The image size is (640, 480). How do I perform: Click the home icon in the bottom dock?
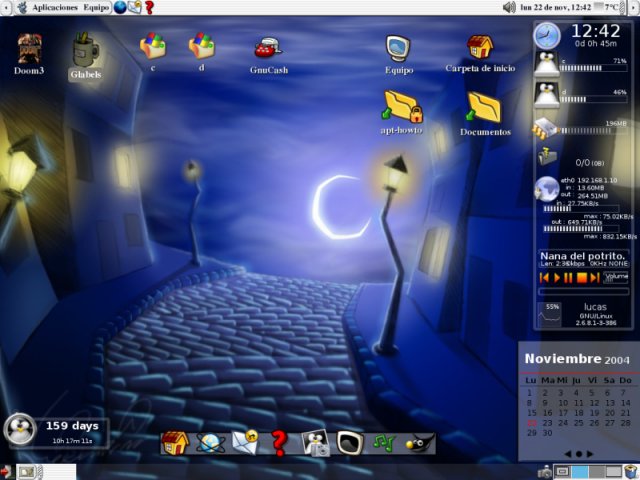click(175, 442)
